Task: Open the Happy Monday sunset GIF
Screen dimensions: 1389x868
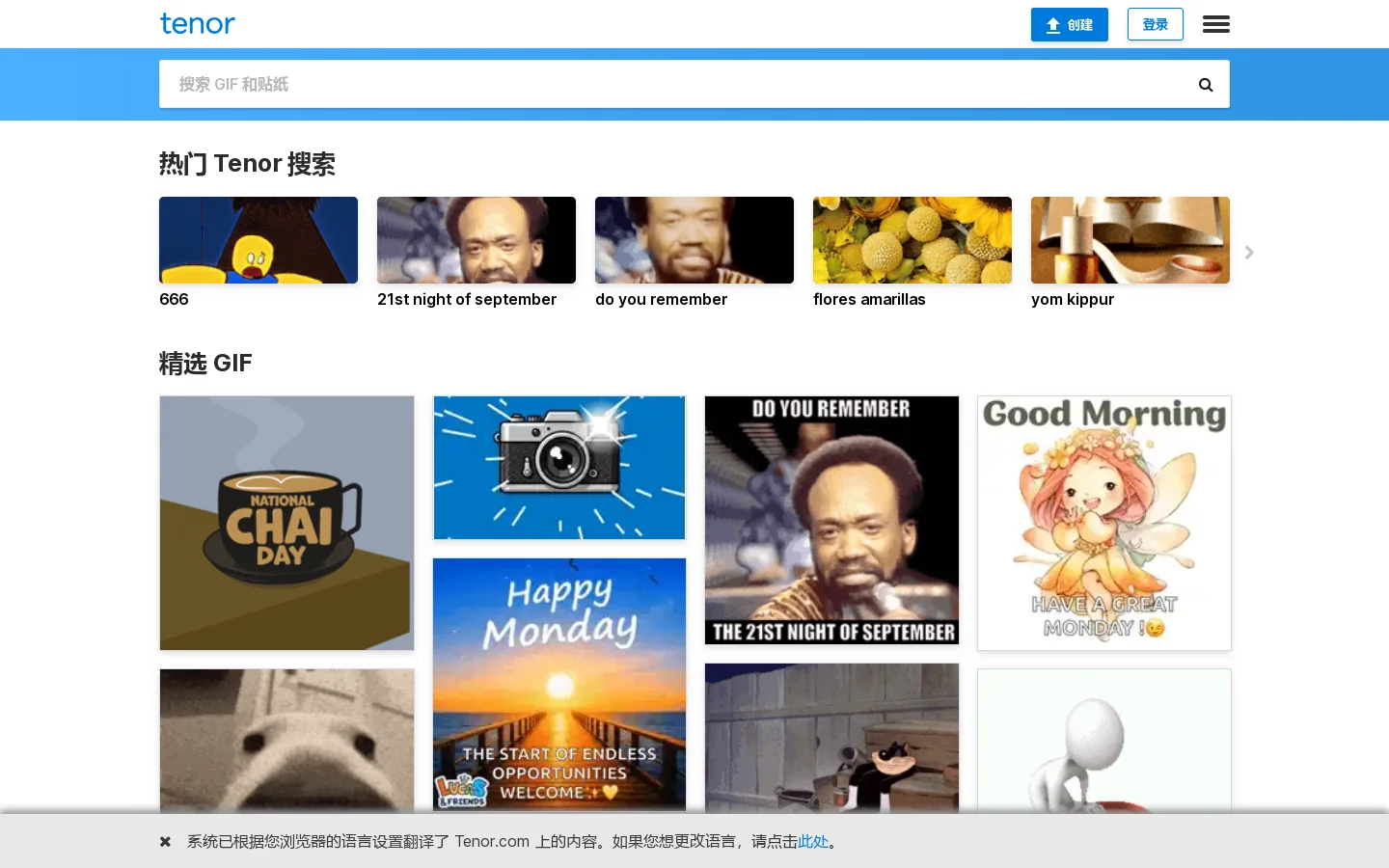Action: pos(559,685)
